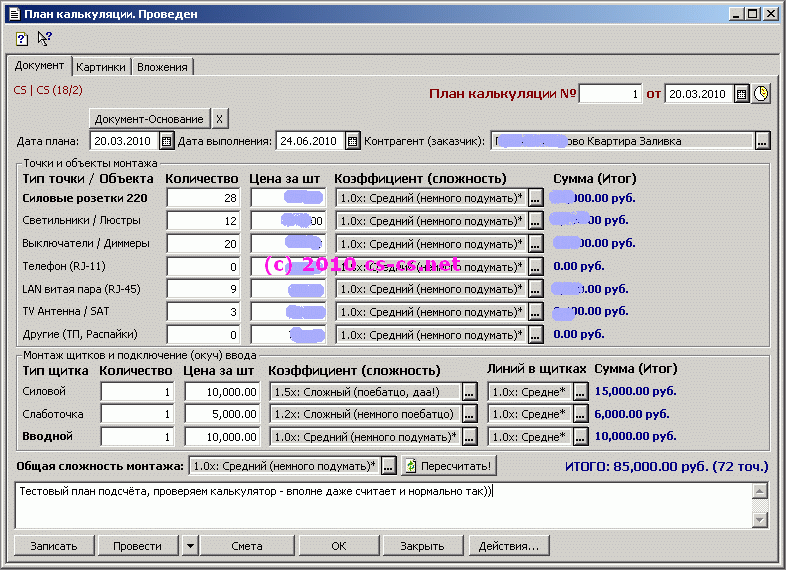Open calendar next to document date 20.03.2010
The image size is (786, 570).
coord(741,94)
